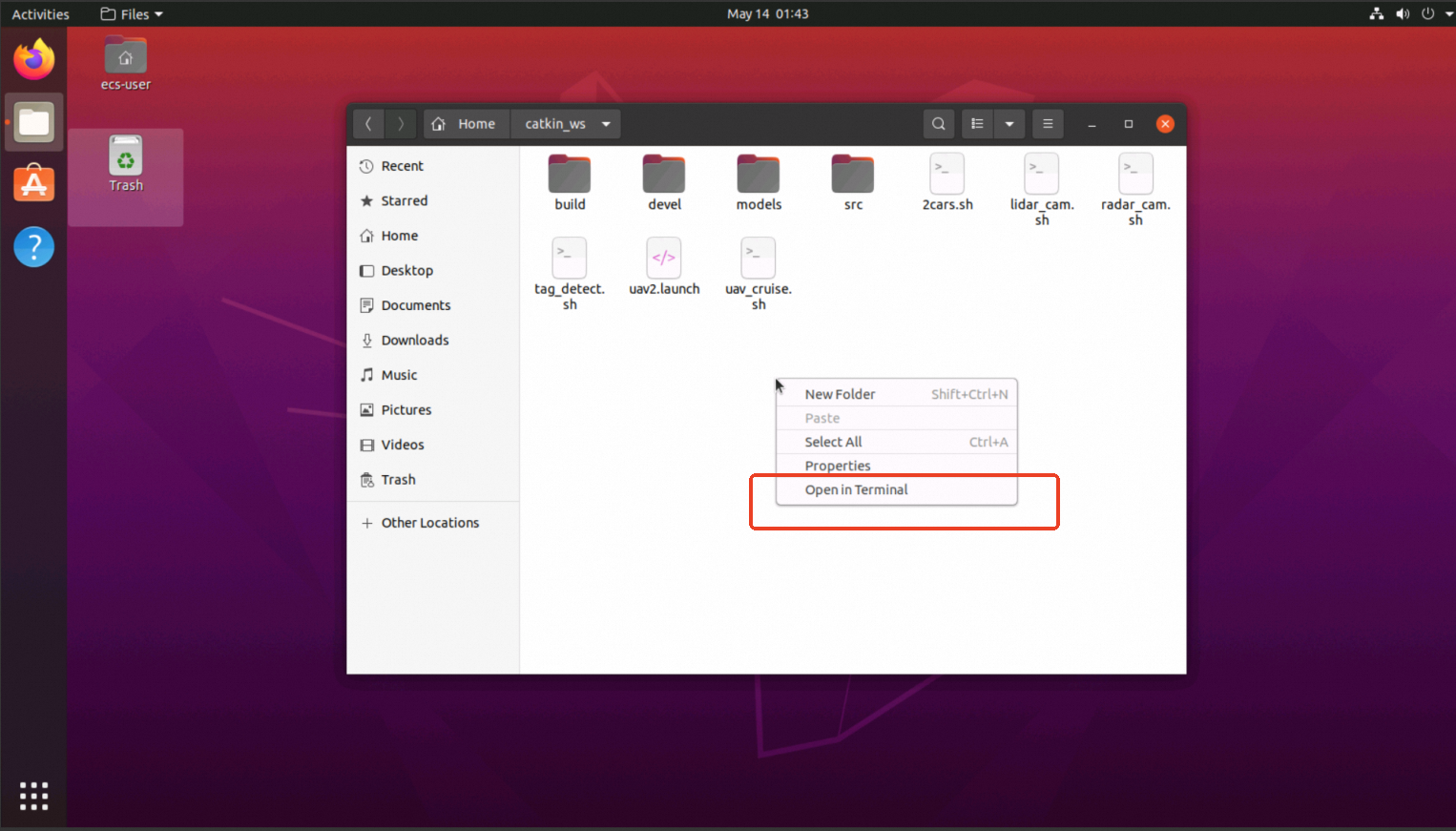Screen dimensions: 1456x831
Task: Choose New Folder in context menu
Action: click(897, 394)
